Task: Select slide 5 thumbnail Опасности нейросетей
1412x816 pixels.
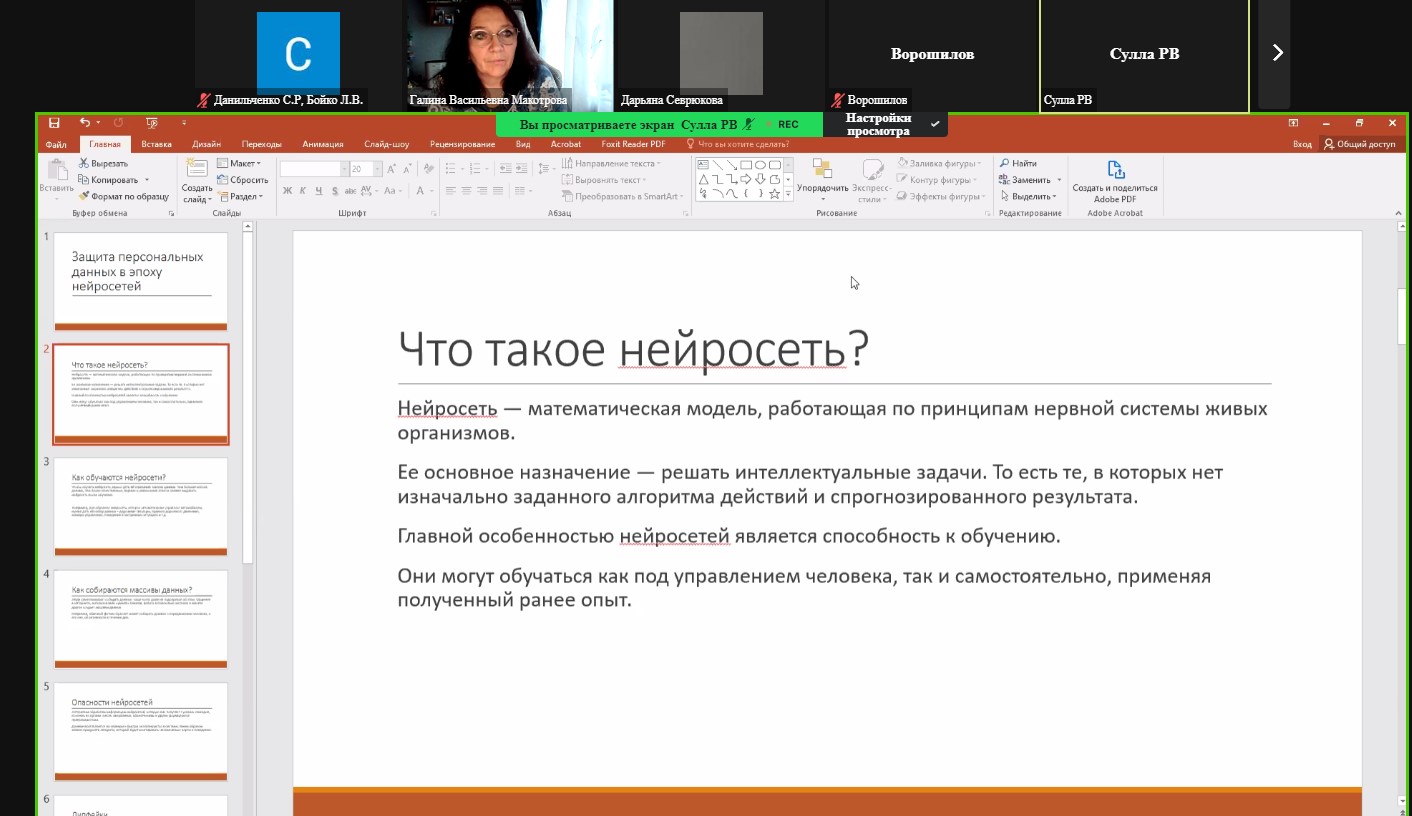Action: (141, 731)
